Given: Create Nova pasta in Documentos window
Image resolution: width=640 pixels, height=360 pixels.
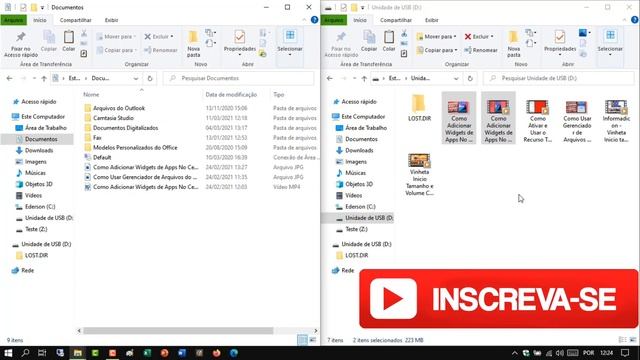Looking at the screenshot, I should pyautogui.click(x=193, y=43).
